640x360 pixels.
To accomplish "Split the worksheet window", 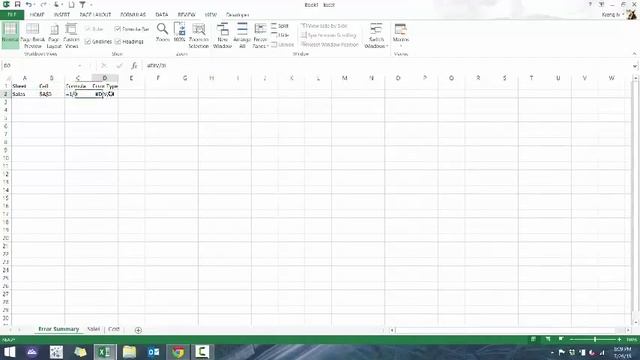I will pyautogui.click(x=280, y=26).
